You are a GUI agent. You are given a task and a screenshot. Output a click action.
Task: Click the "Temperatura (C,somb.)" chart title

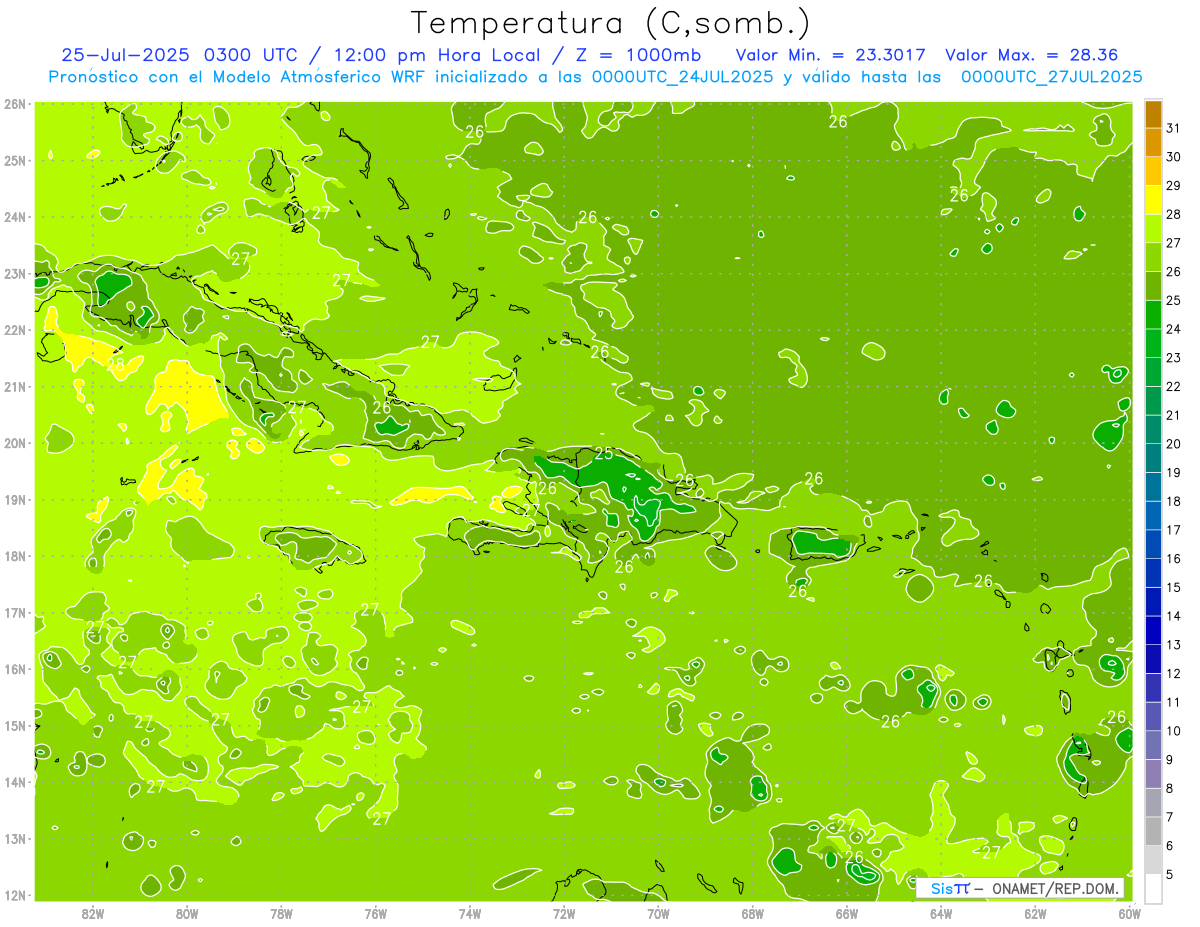(x=611, y=23)
